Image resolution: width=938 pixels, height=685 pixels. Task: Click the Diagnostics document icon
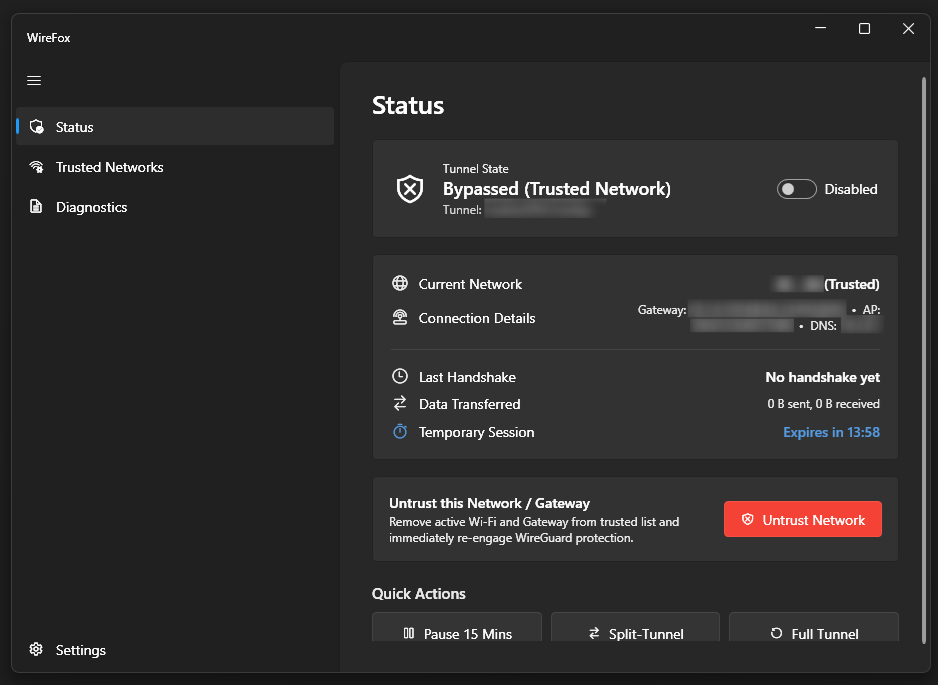coord(36,206)
